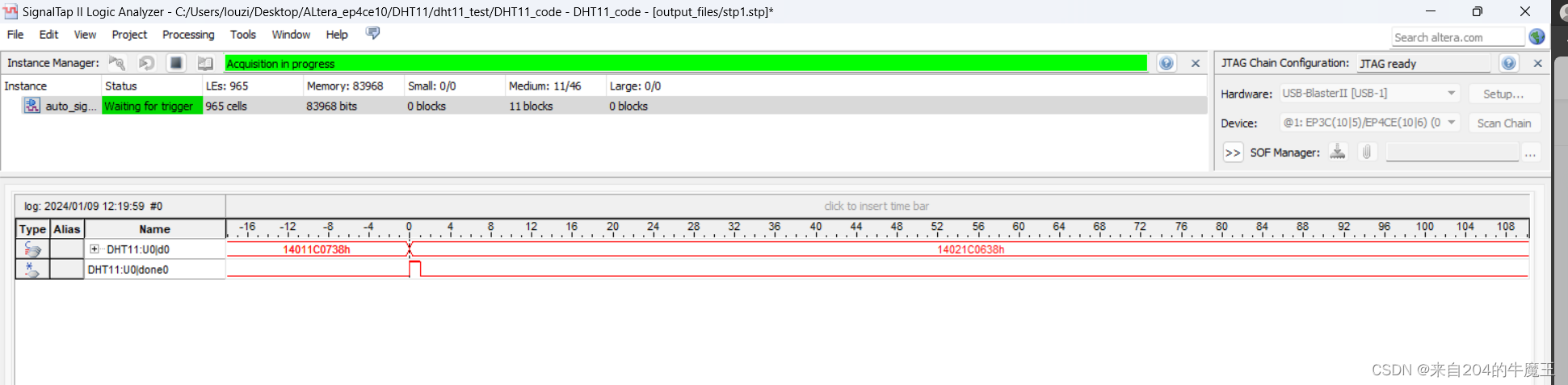Click the JTAG ready status field
The height and width of the screenshot is (385, 1568).
click(1424, 63)
